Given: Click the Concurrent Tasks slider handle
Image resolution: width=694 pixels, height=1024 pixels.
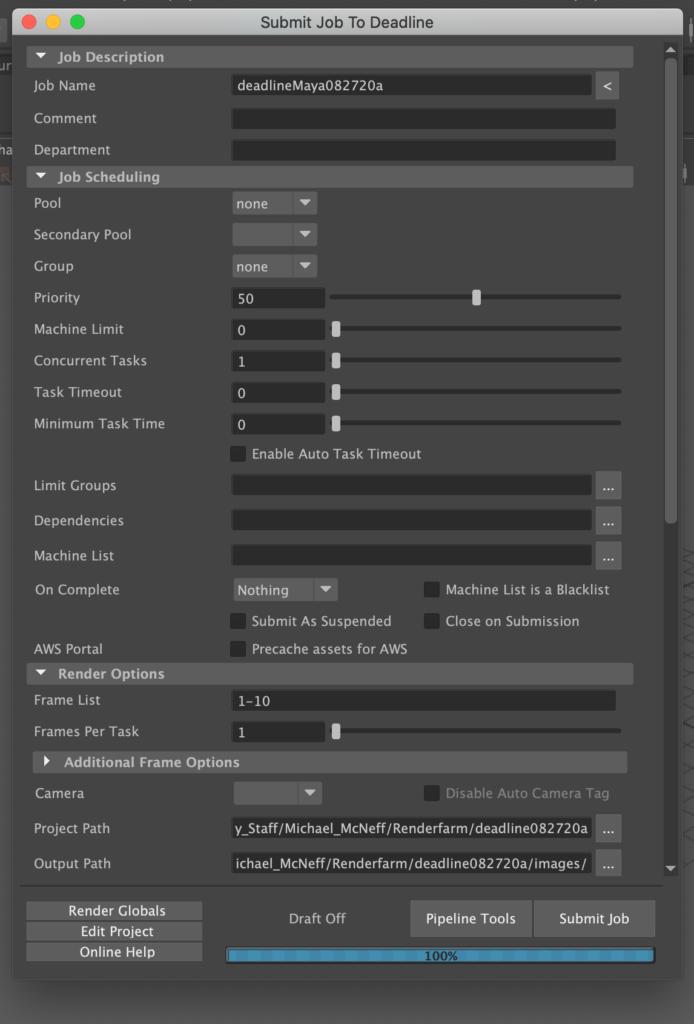Looking at the screenshot, I should 336,360.
